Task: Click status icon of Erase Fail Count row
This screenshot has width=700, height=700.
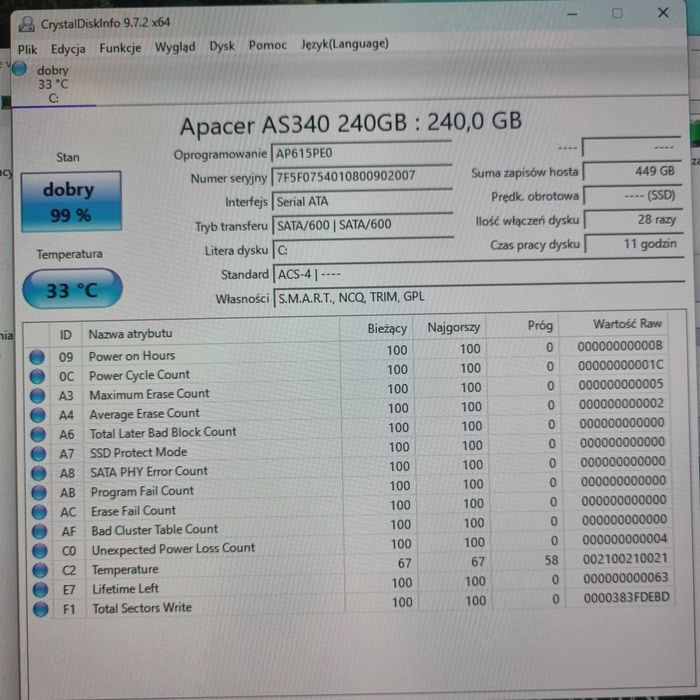Action: click(39, 512)
